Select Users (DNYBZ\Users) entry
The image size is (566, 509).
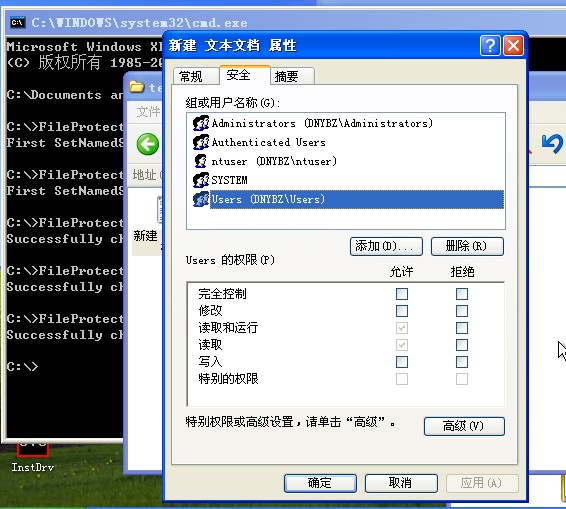tap(357, 199)
